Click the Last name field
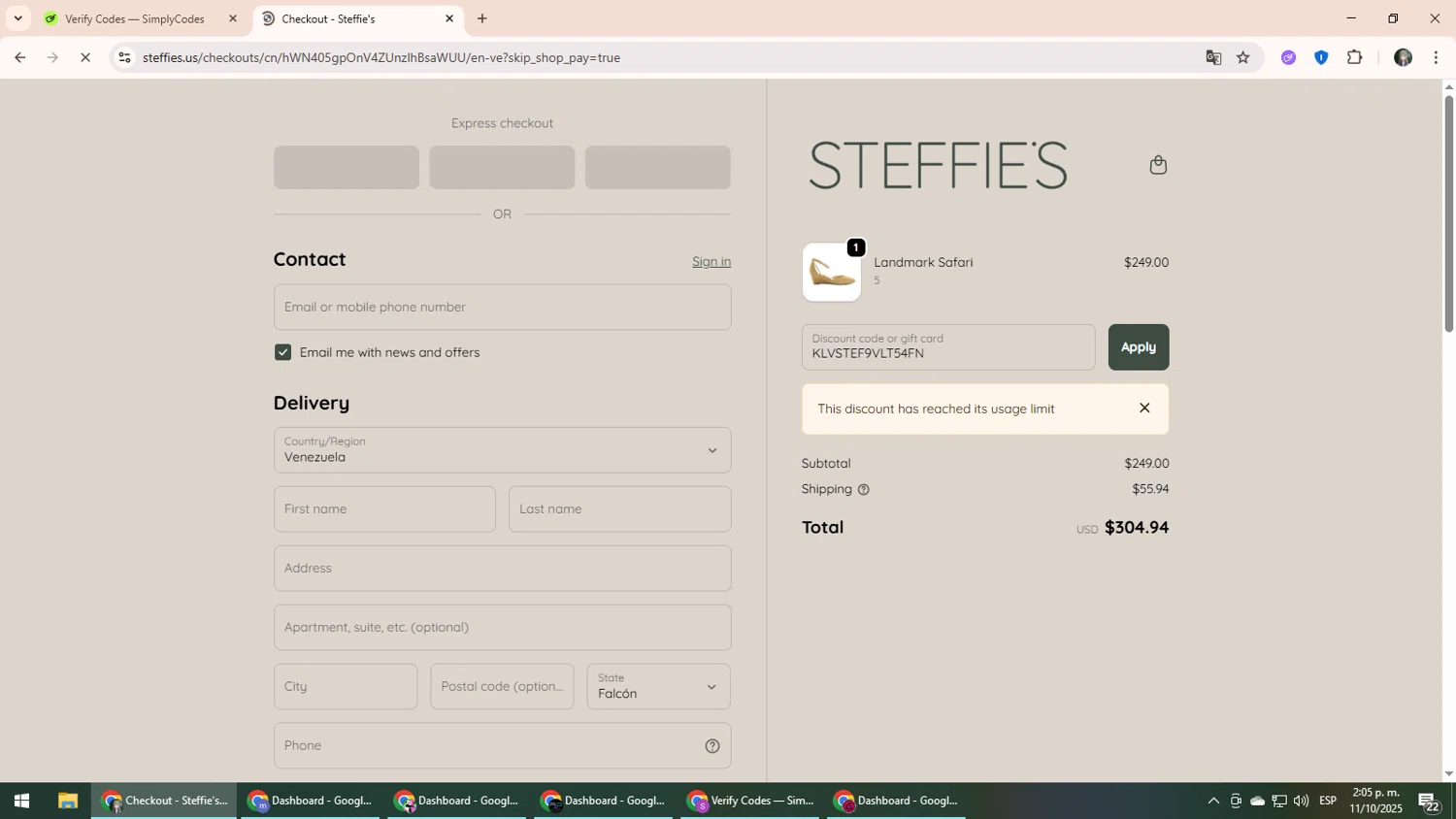 (x=619, y=509)
